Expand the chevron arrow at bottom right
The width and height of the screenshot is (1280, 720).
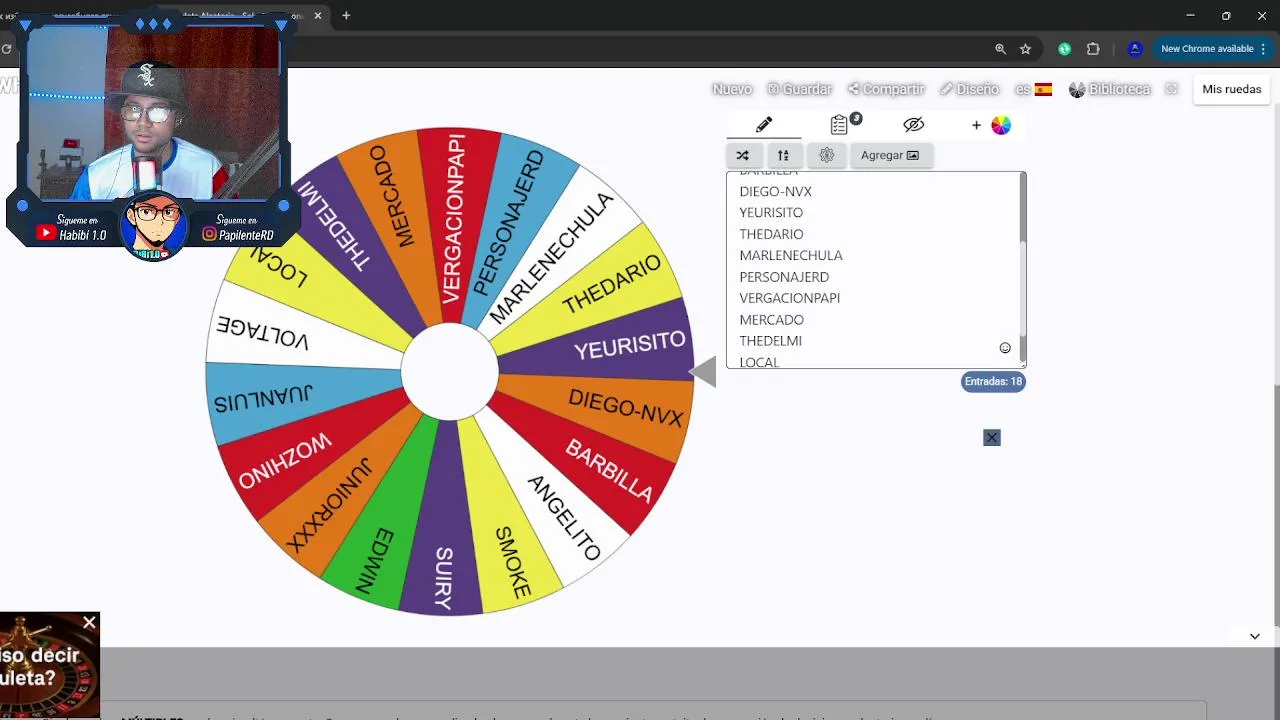coord(1254,636)
